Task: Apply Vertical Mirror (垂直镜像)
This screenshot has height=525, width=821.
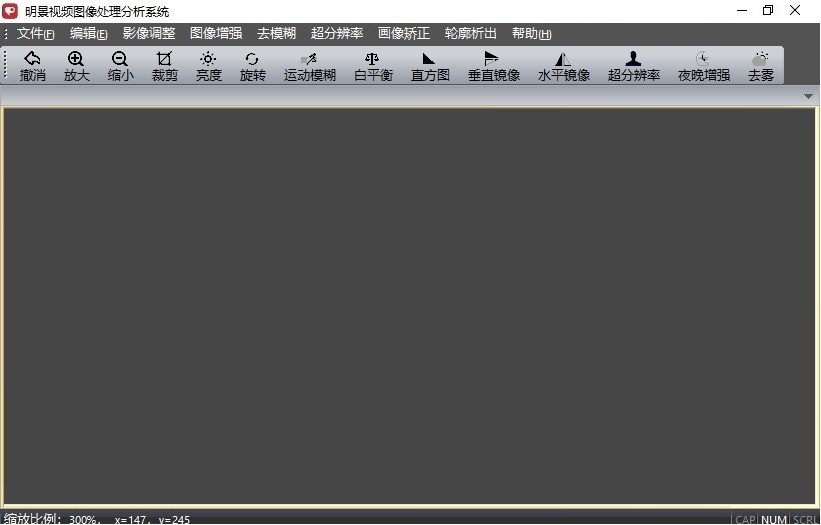Action: (493, 66)
